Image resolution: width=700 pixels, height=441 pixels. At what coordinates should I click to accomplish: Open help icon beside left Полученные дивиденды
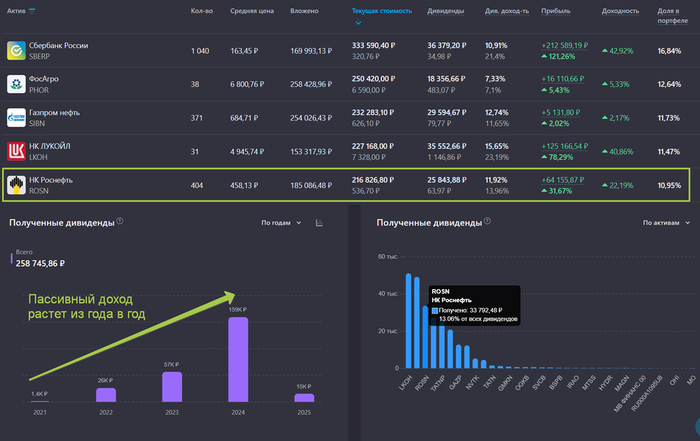pos(120,221)
